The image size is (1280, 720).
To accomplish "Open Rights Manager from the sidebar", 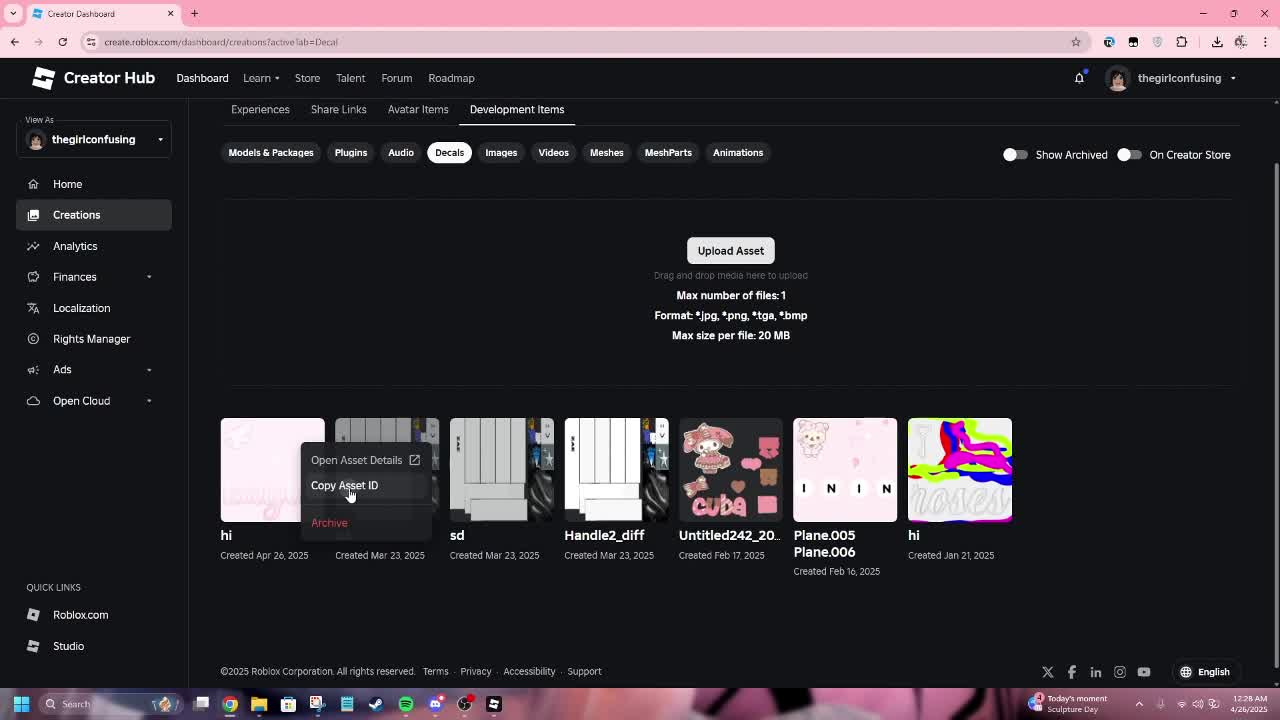I will (x=91, y=339).
